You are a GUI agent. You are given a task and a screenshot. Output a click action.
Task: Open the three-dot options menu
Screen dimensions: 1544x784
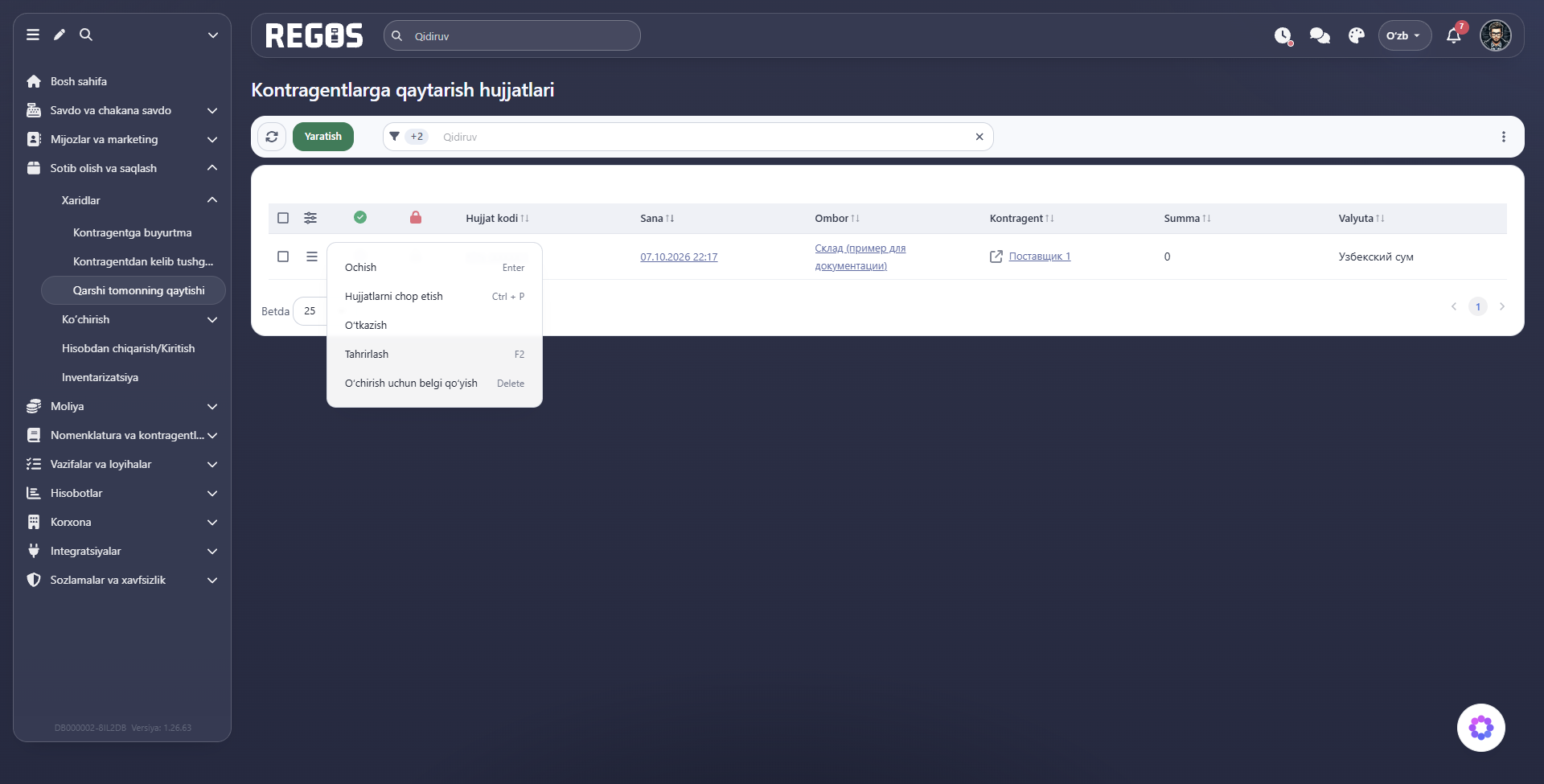click(1504, 137)
